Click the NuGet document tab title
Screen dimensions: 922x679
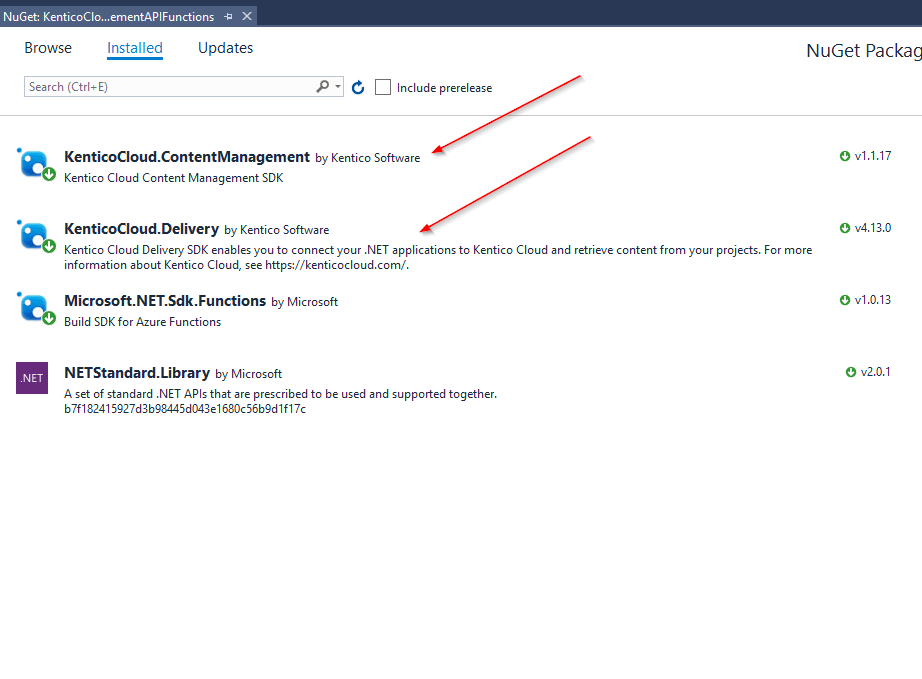[108, 17]
